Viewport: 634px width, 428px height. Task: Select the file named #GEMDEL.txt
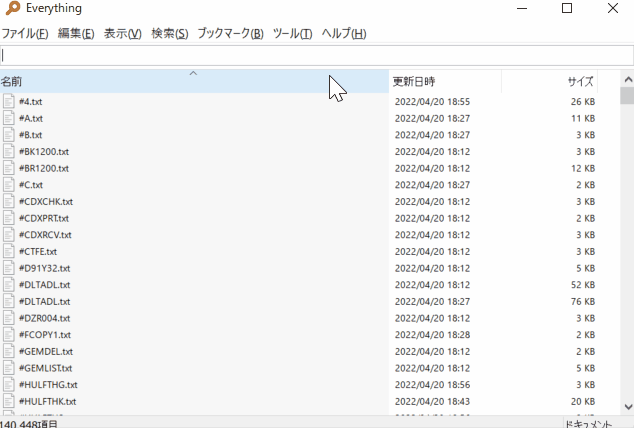[46, 352]
